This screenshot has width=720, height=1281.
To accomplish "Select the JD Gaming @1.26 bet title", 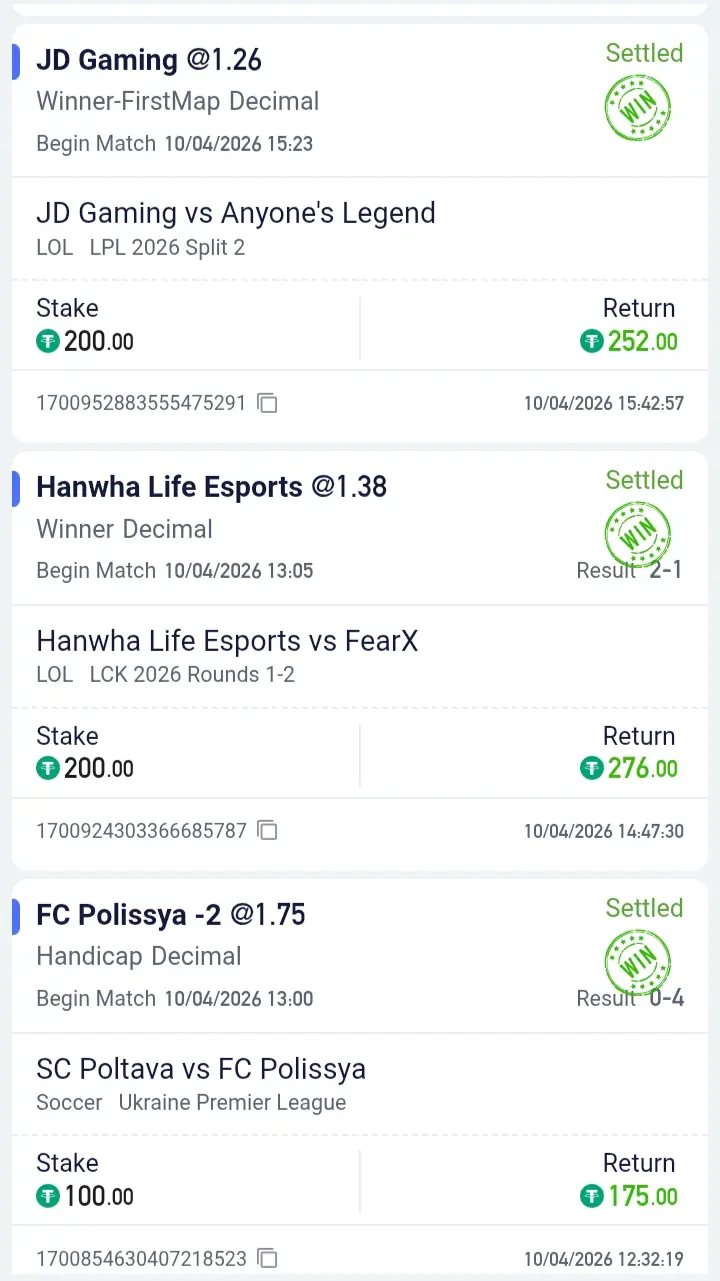I will 149,60.
